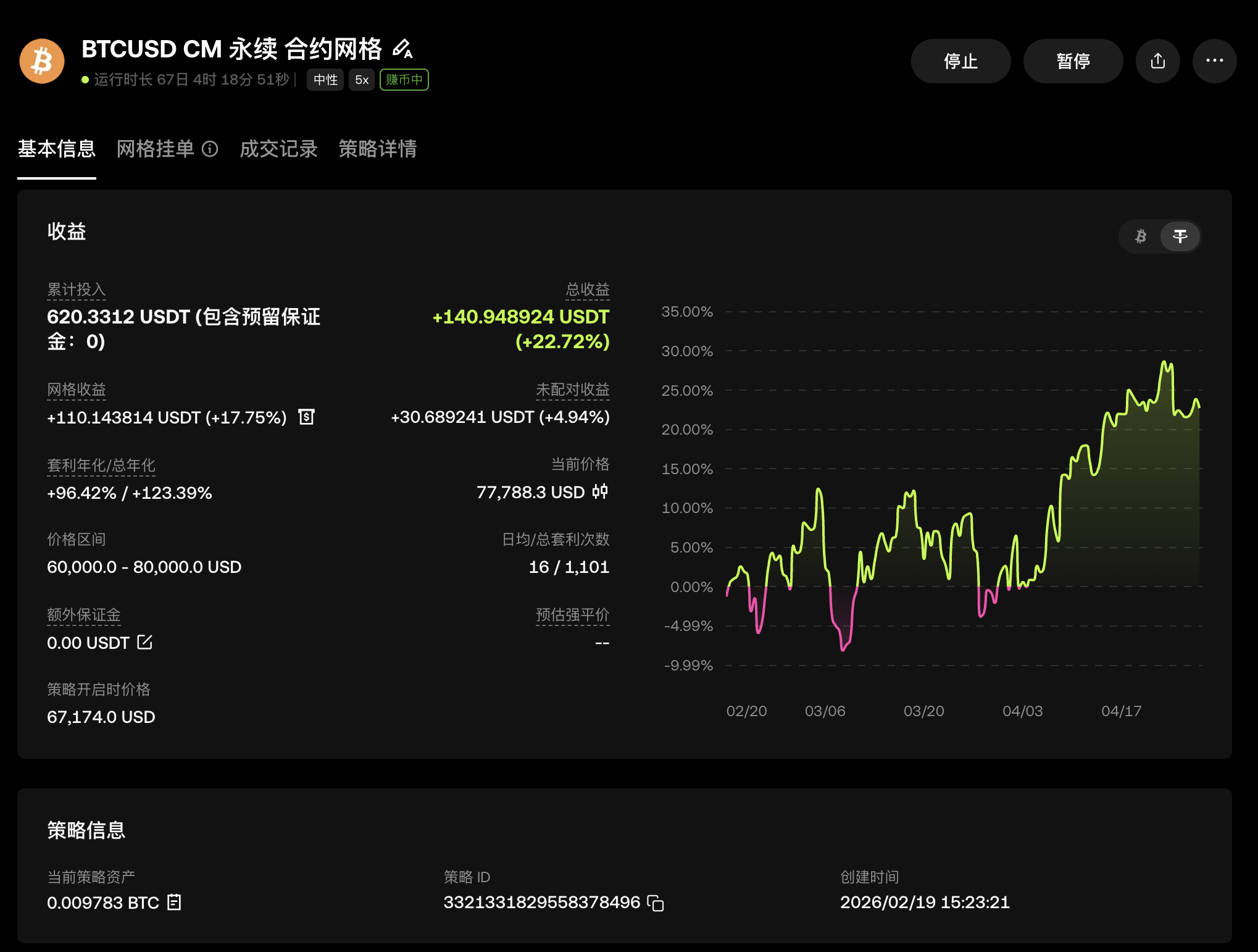Switch profit display to USDT
The height and width of the screenshot is (952, 1258).
click(x=1180, y=236)
